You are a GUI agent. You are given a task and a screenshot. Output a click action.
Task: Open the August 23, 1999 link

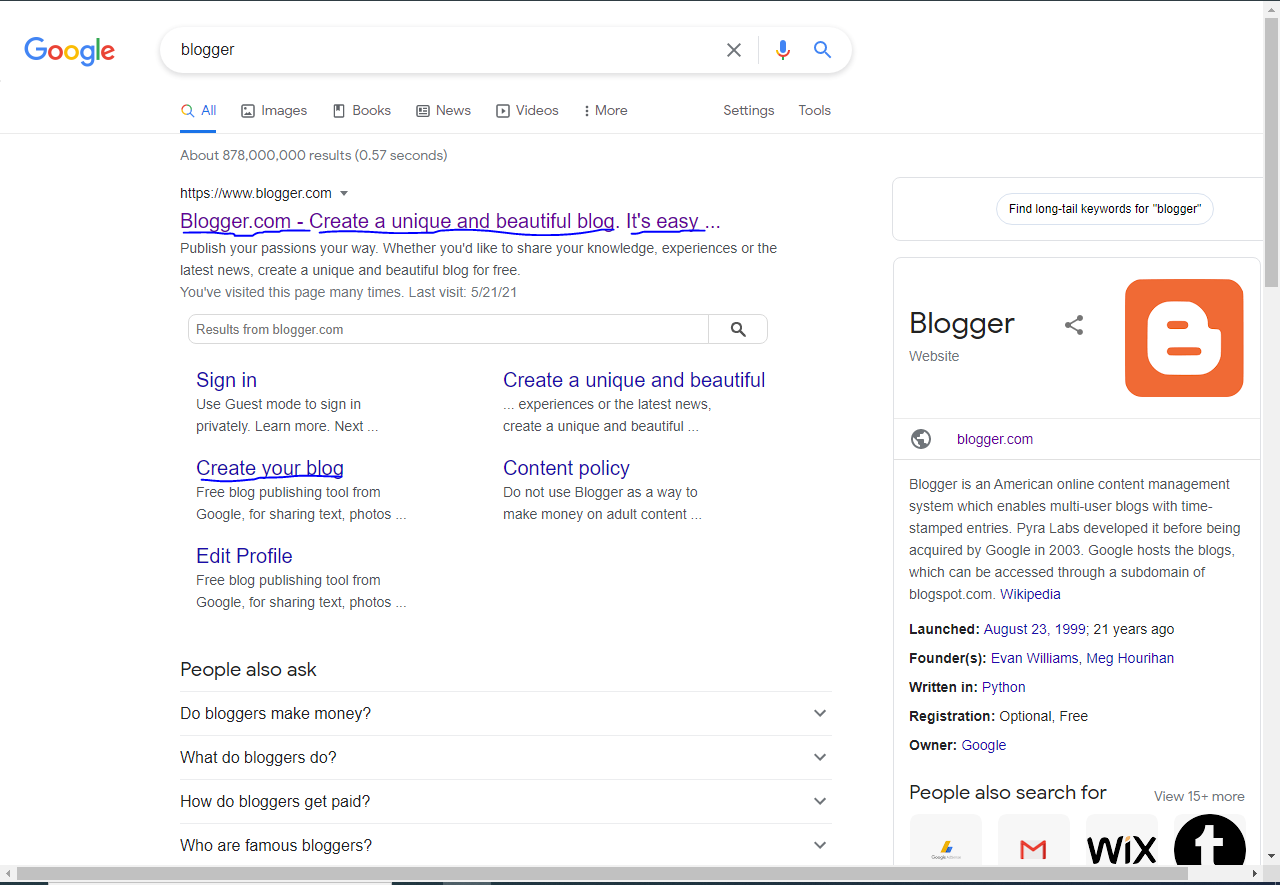point(1034,629)
